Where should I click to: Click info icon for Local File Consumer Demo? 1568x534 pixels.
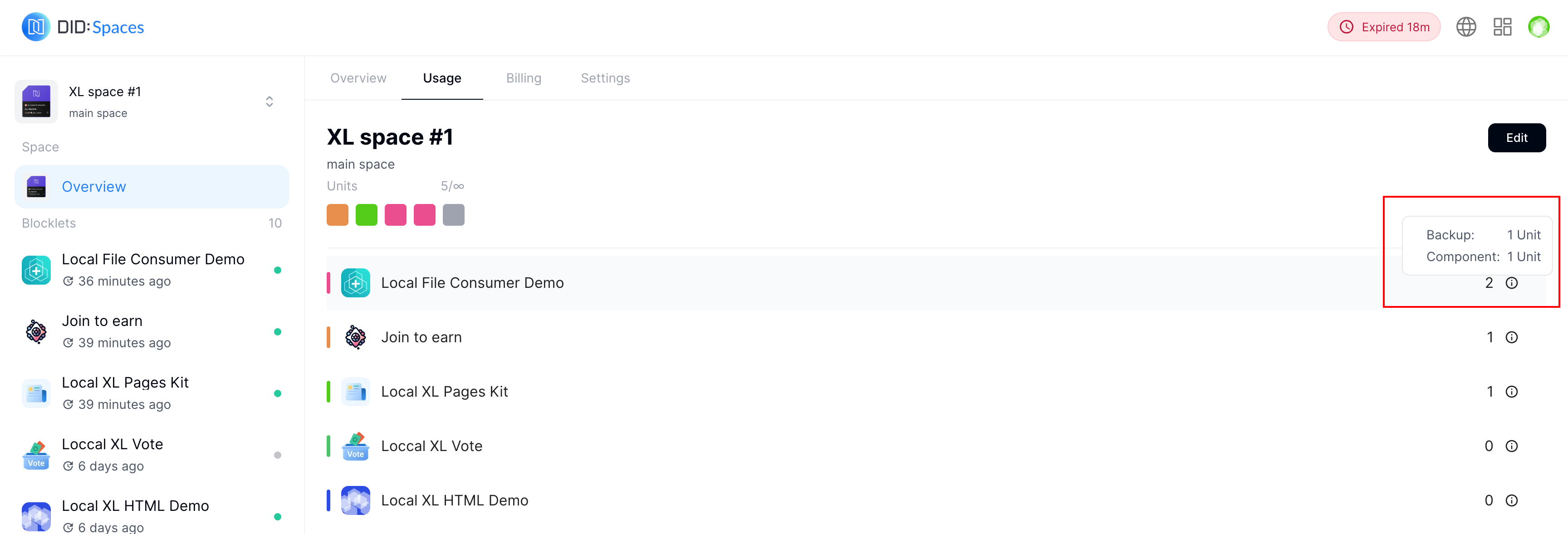[1511, 283]
